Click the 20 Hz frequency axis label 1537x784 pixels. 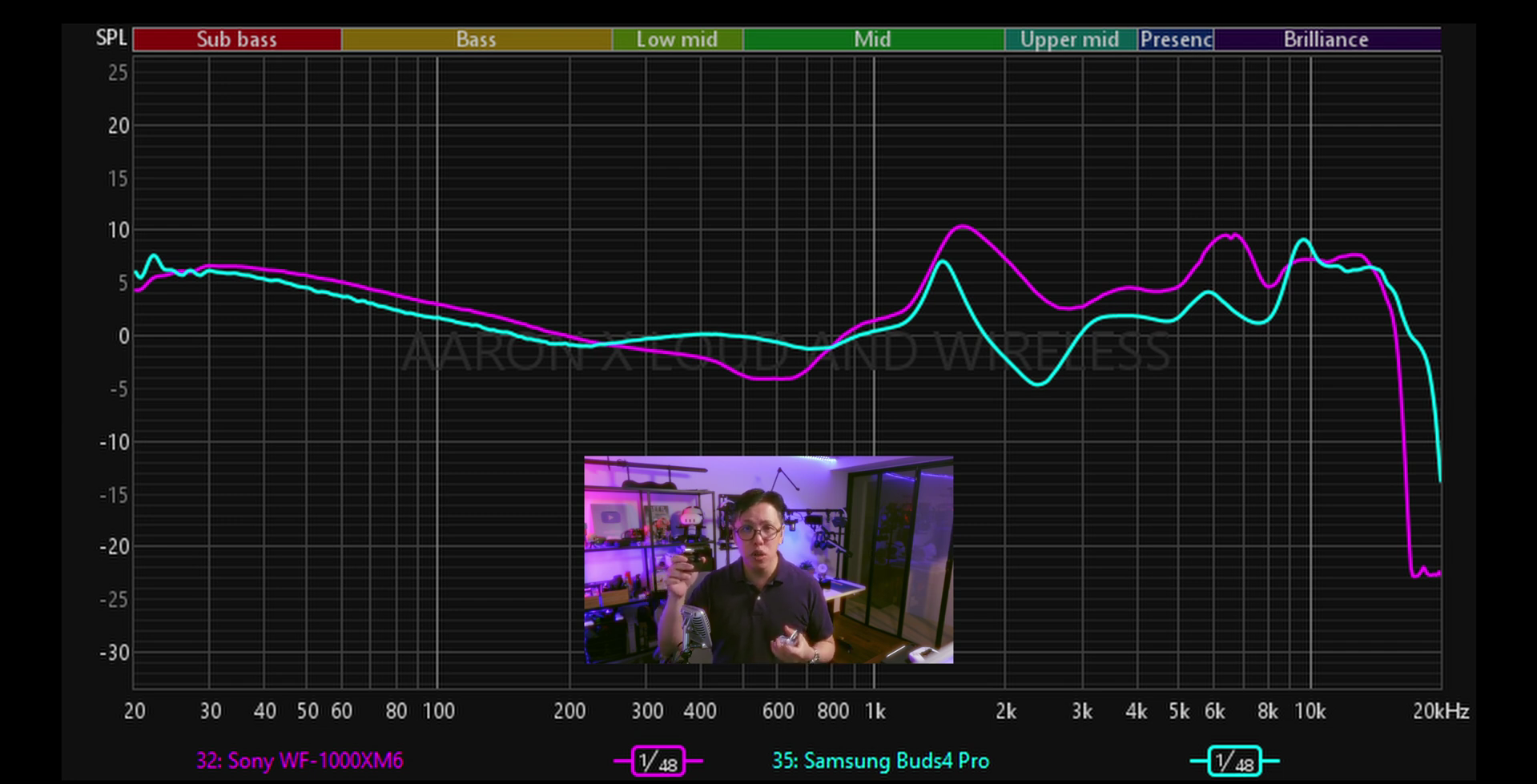[x=135, y=711]
